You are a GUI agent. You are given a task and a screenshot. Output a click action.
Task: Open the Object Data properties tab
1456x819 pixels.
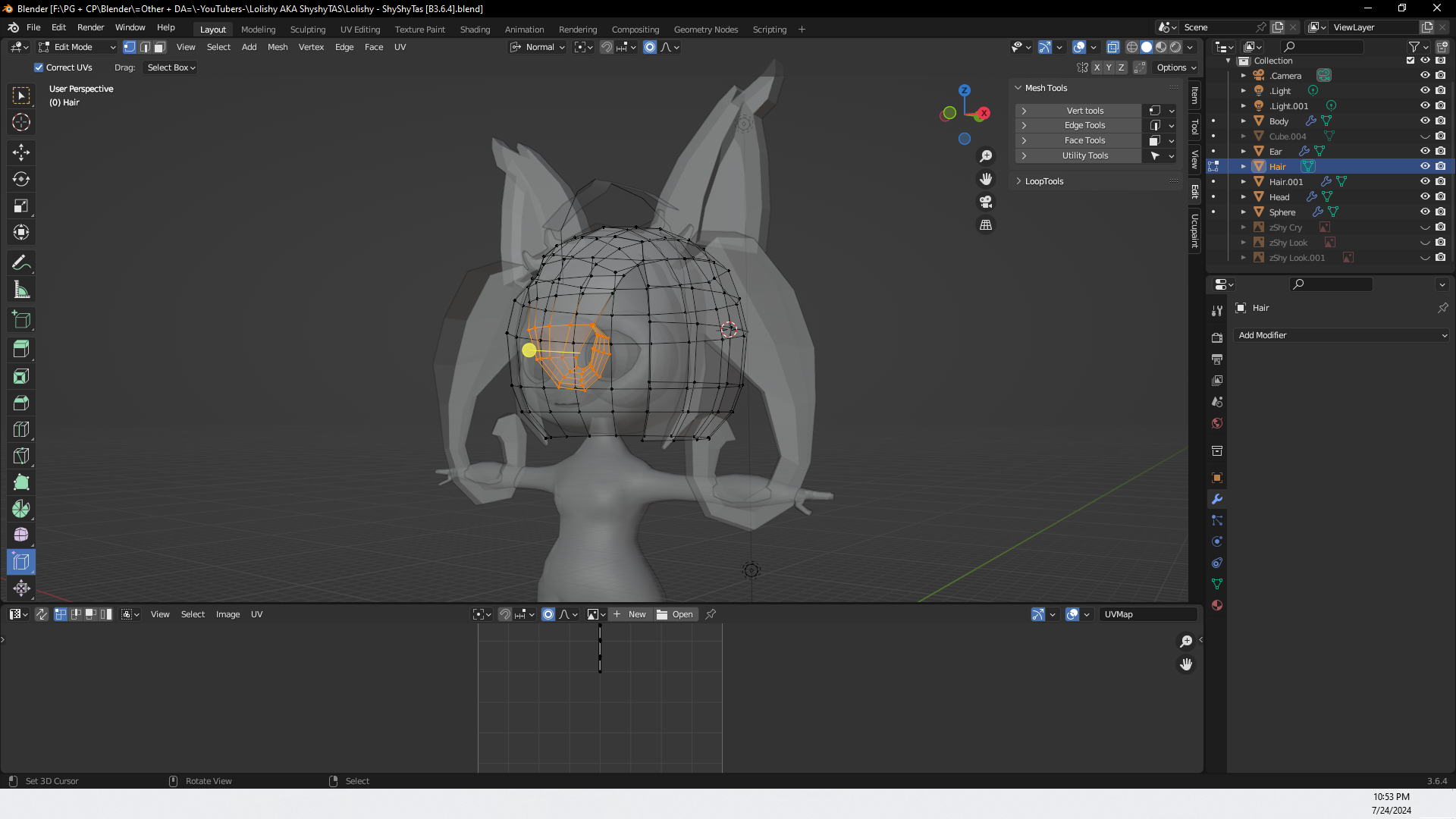[1217, 584]
